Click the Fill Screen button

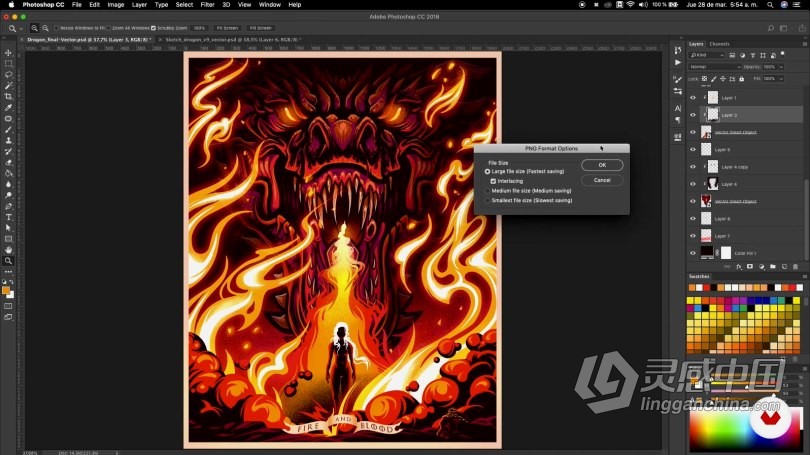[x=260, y=28]
